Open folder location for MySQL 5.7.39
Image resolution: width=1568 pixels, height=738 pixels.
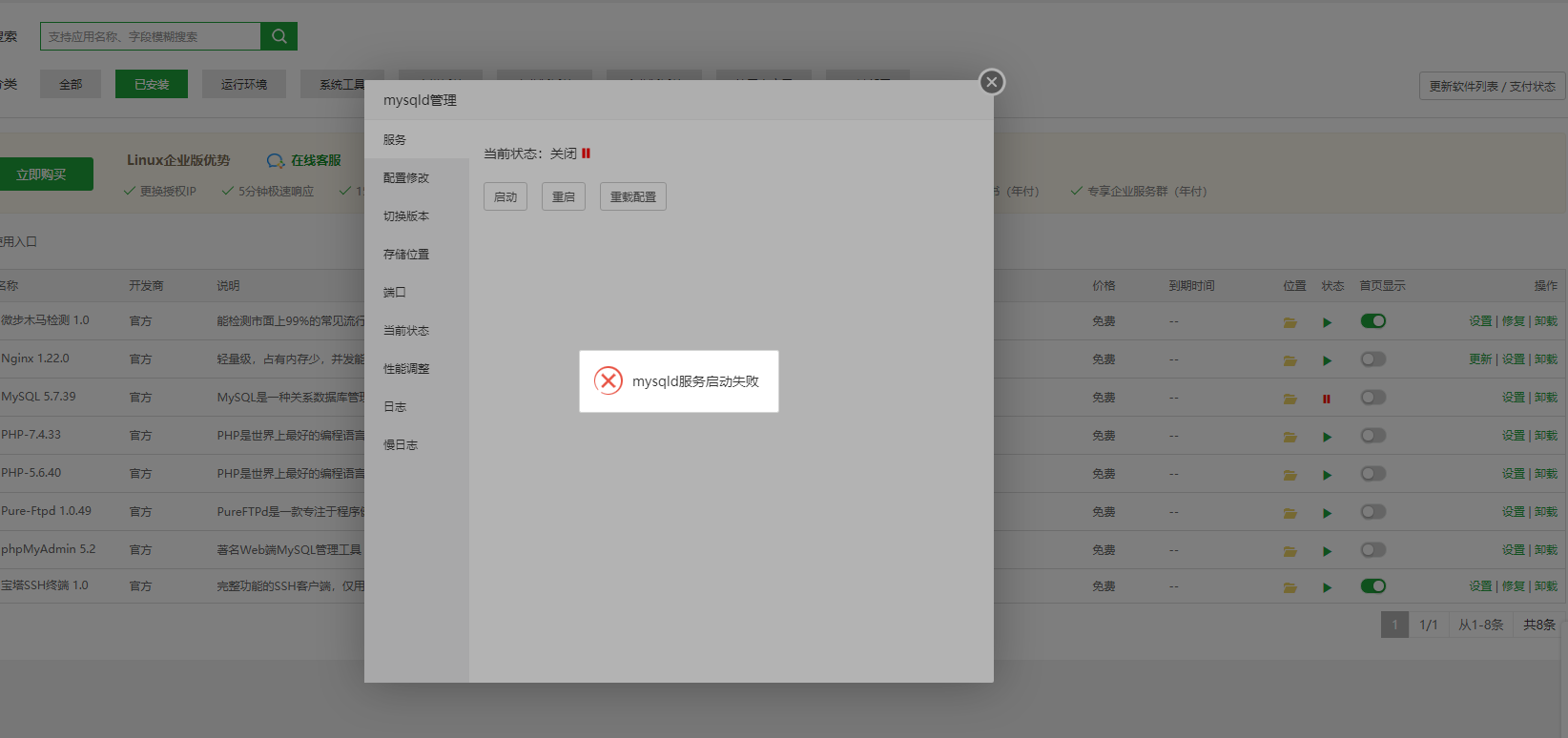coord(1289,399)
